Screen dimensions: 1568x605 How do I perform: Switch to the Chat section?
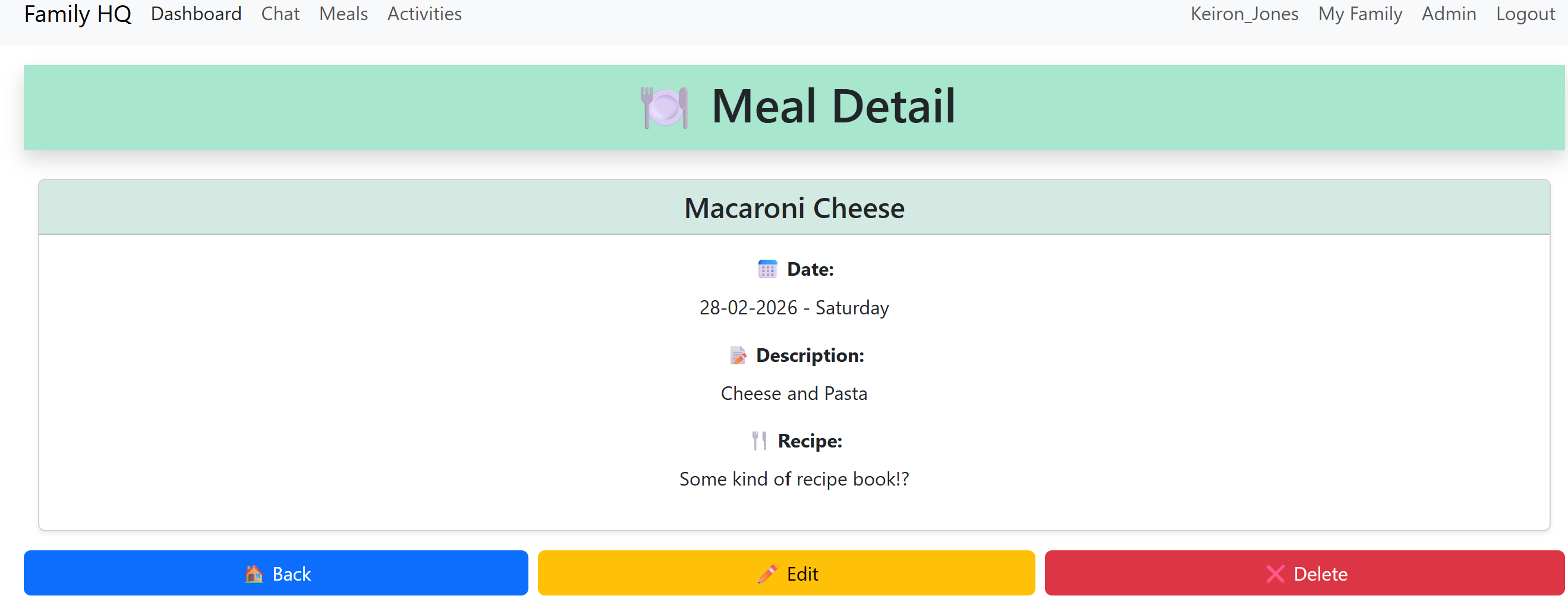pyautogui.click(x=280, y=14)
